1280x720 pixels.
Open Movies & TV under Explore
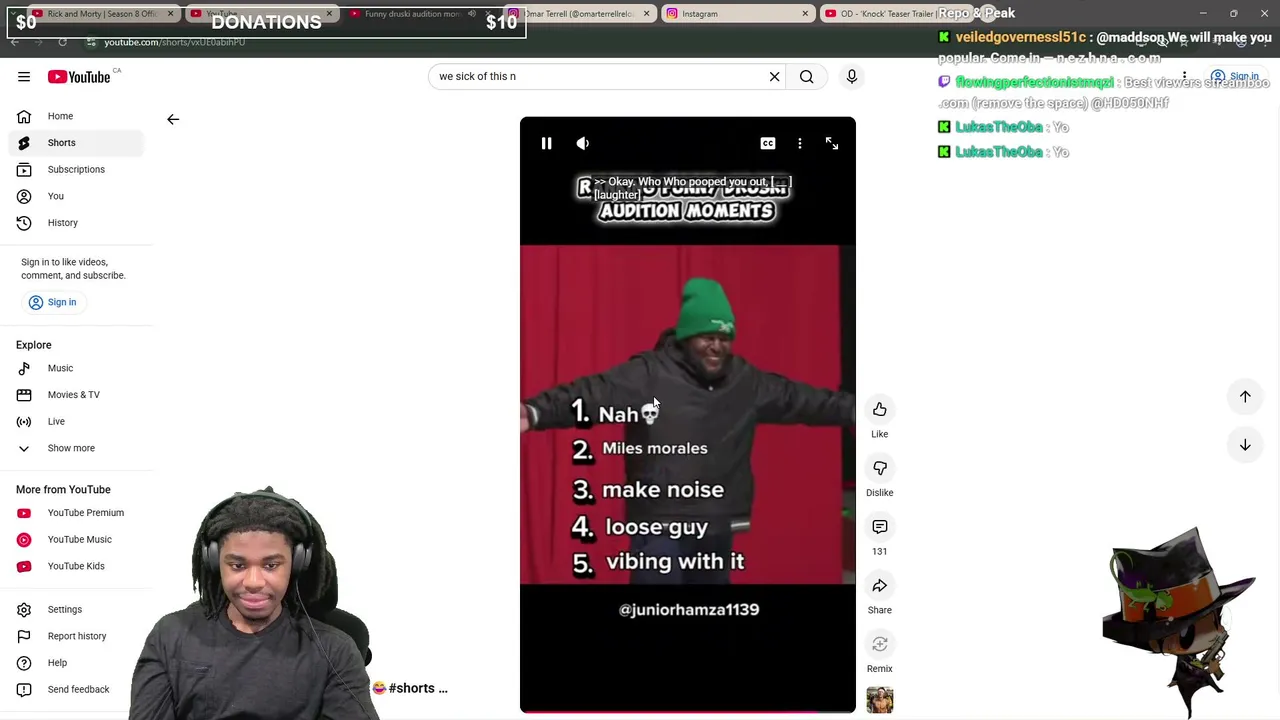click(x=76, y=395)
